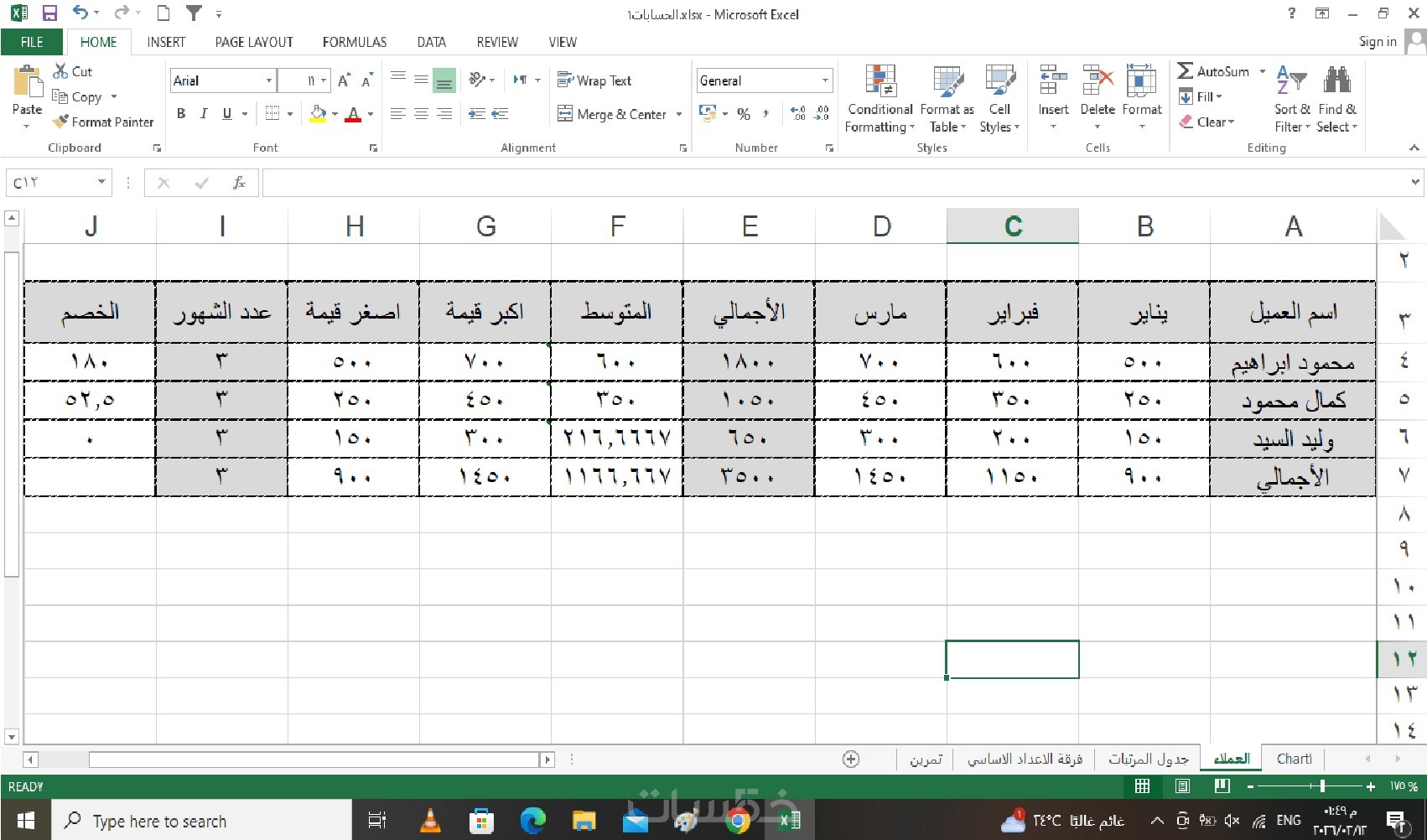This screenshot has width=1427, height=840.
Task: Click the Insert Function fx icon
Action: [x=239, y=183]
